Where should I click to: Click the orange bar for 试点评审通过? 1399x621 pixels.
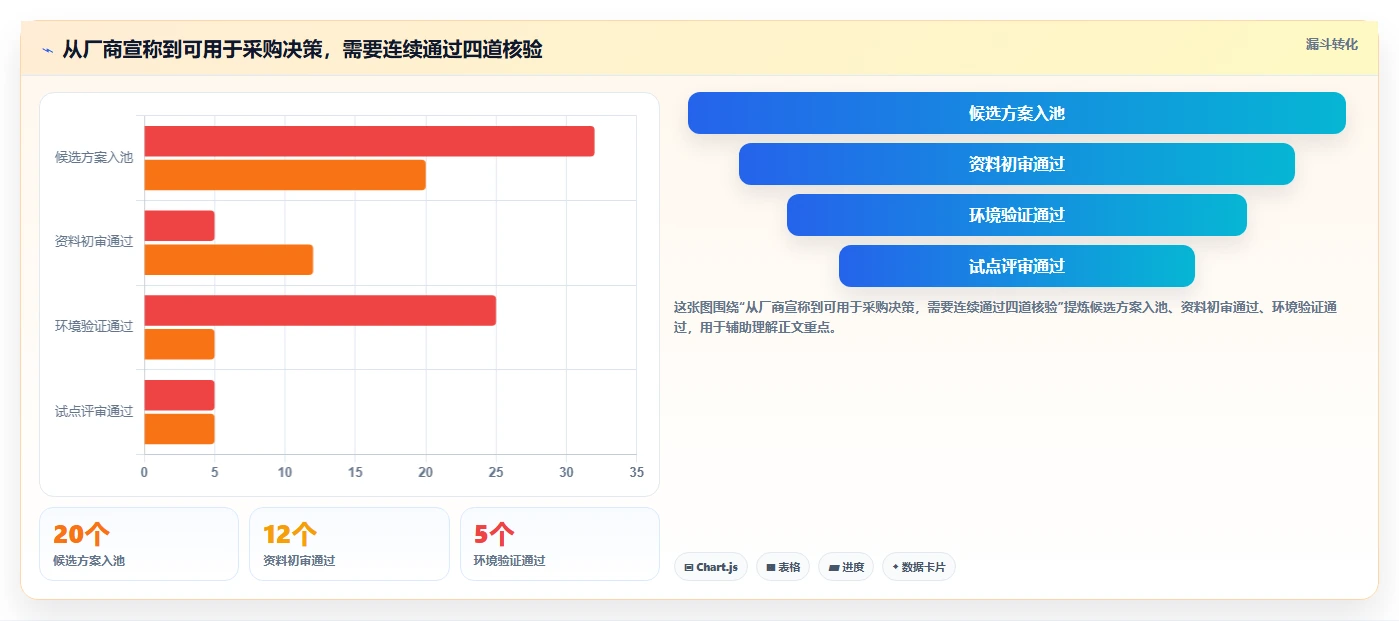[x=179, y=429]
